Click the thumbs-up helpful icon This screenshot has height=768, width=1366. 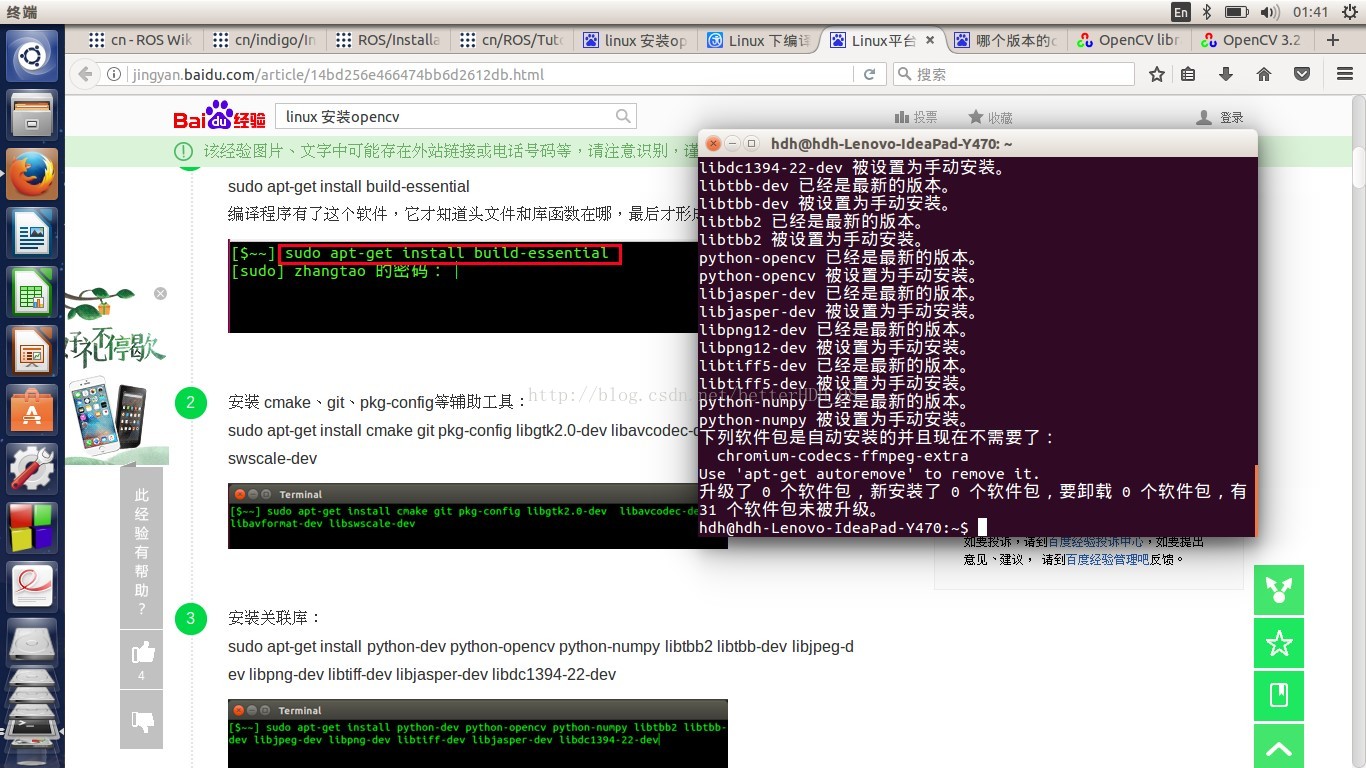tap(142, 653)
